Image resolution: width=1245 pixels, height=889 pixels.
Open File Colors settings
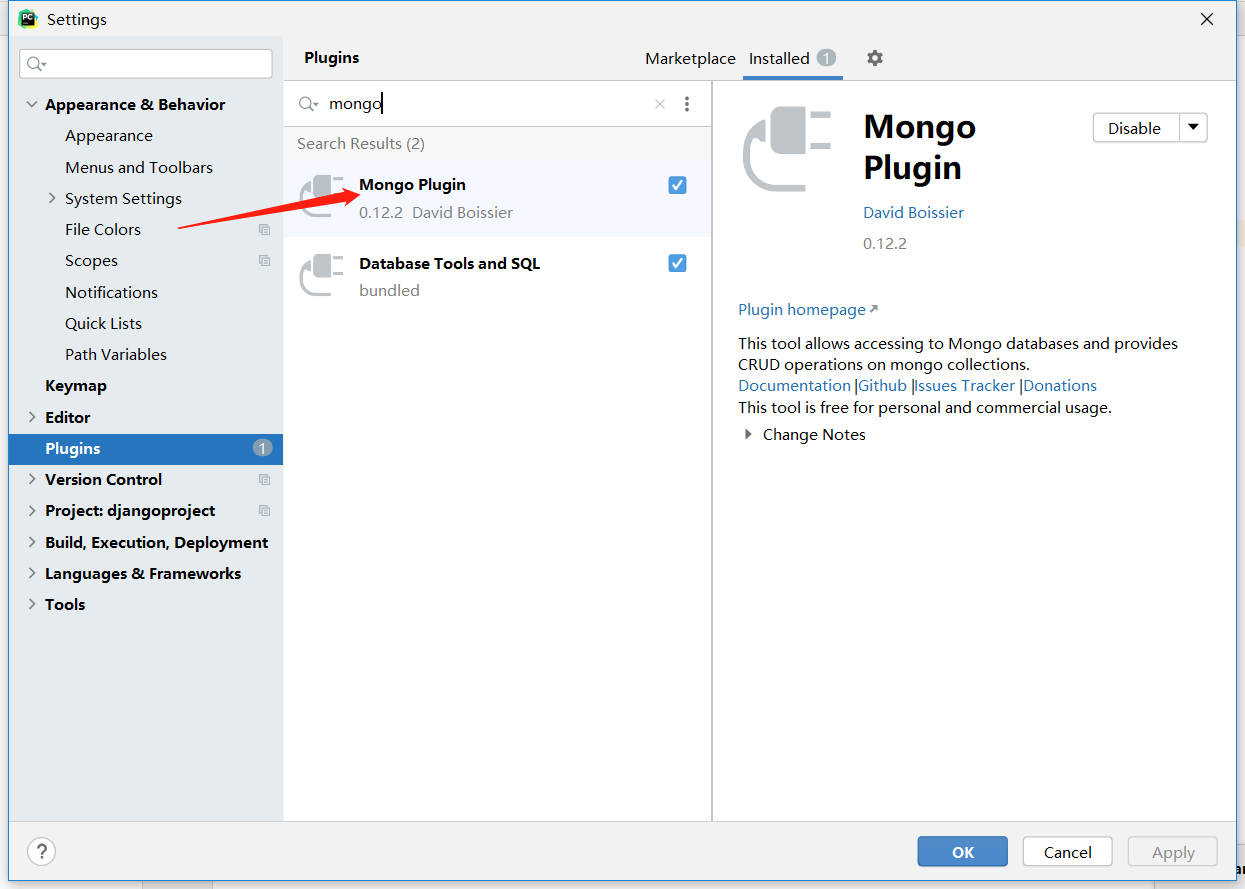(103, 230)
